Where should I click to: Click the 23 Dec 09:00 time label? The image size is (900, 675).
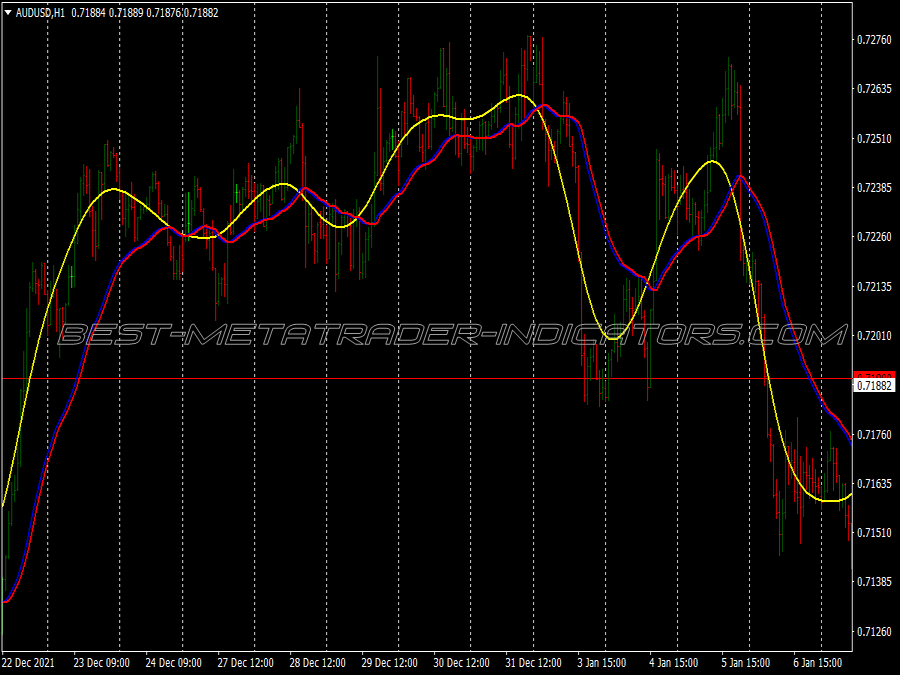pos(102,663)
